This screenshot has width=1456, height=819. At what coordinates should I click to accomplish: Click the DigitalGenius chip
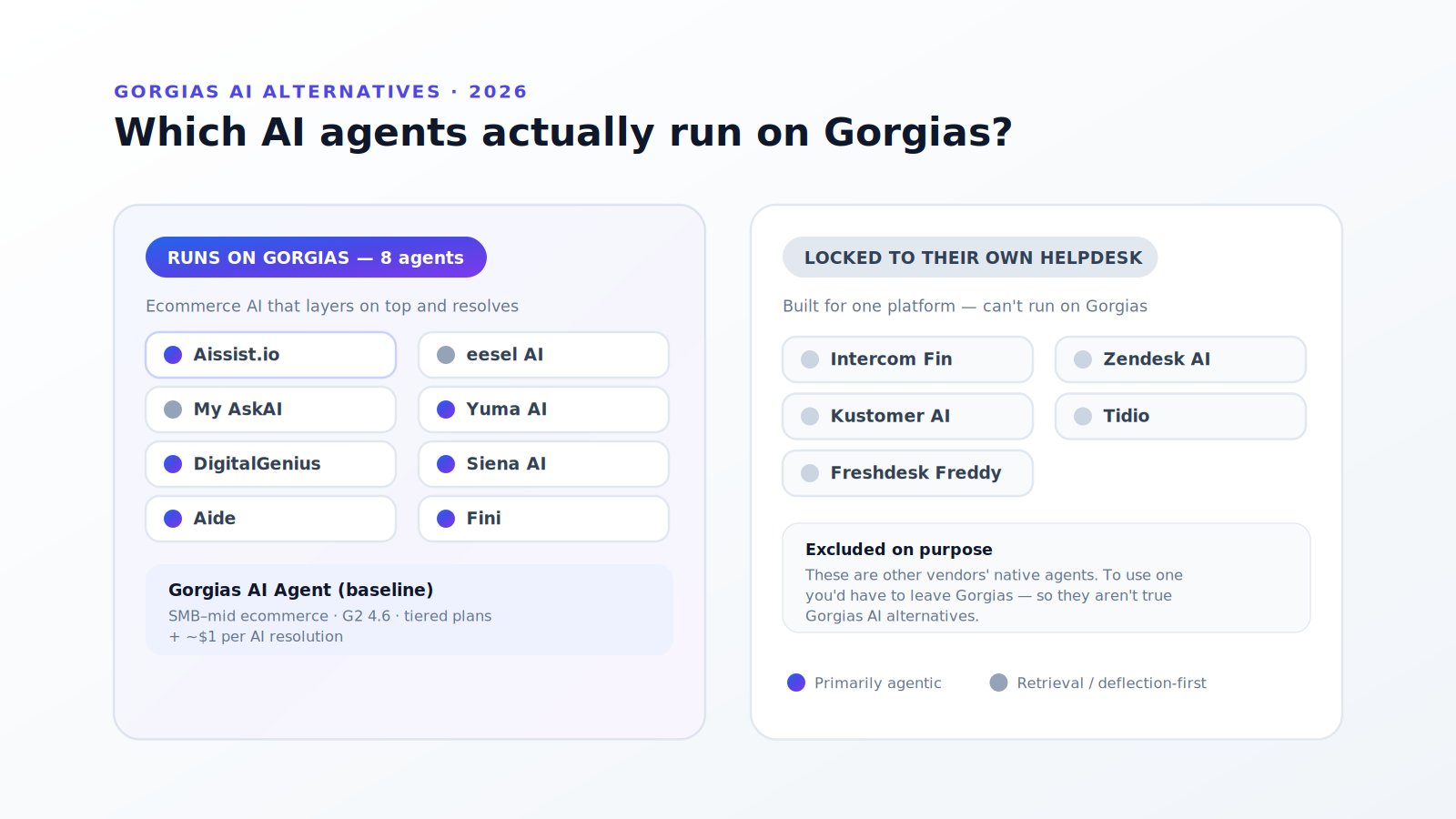(x=270, y=464)
